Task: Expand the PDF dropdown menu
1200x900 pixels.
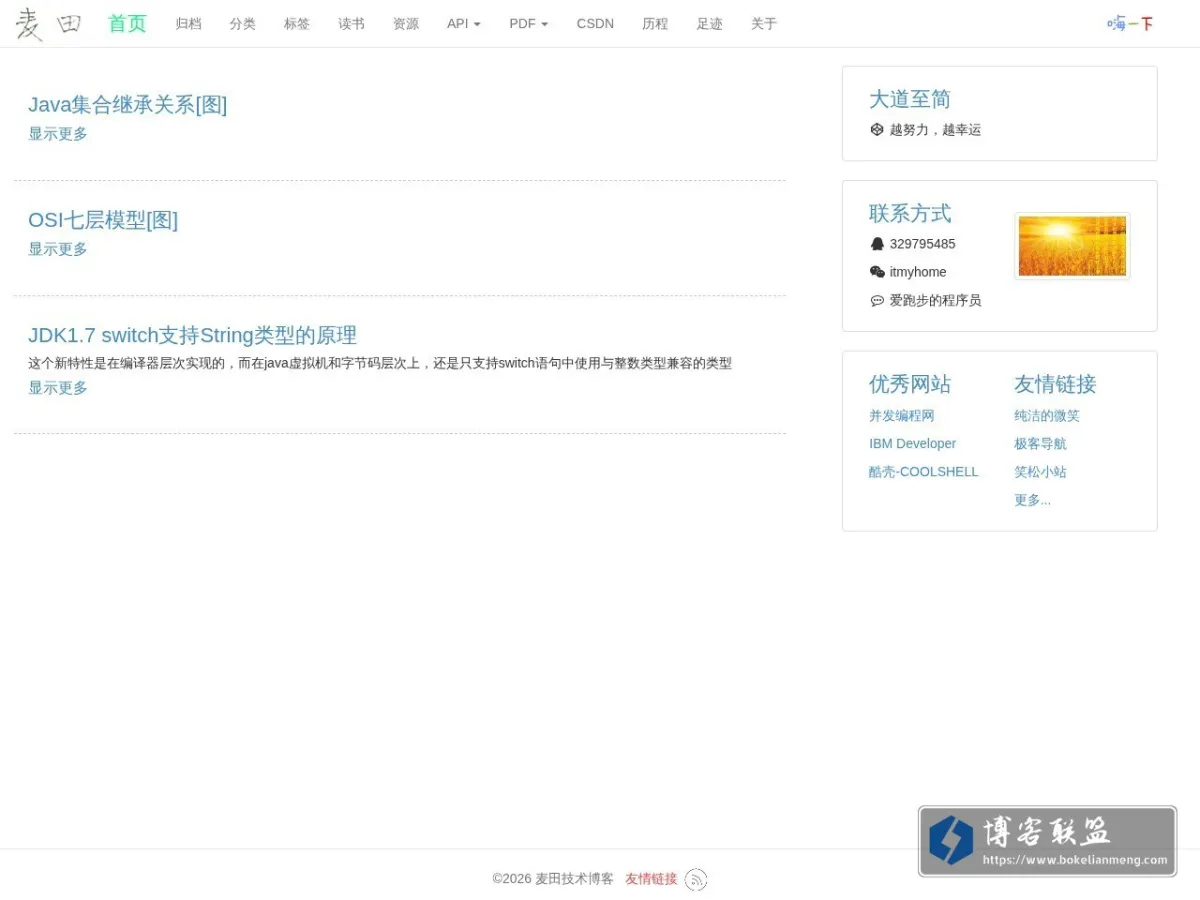Action: point(528,24)
